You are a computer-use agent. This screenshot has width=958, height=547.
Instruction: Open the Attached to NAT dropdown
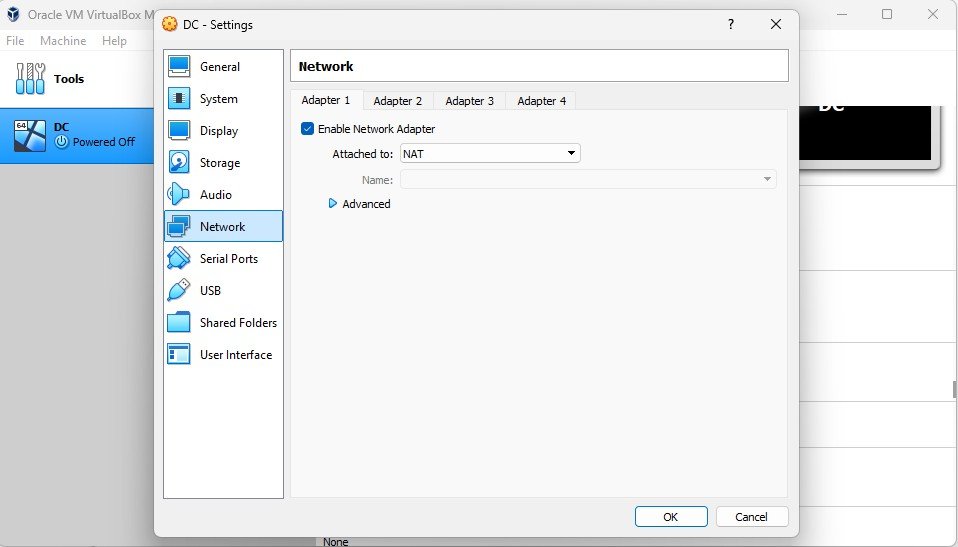pos(490,153)
